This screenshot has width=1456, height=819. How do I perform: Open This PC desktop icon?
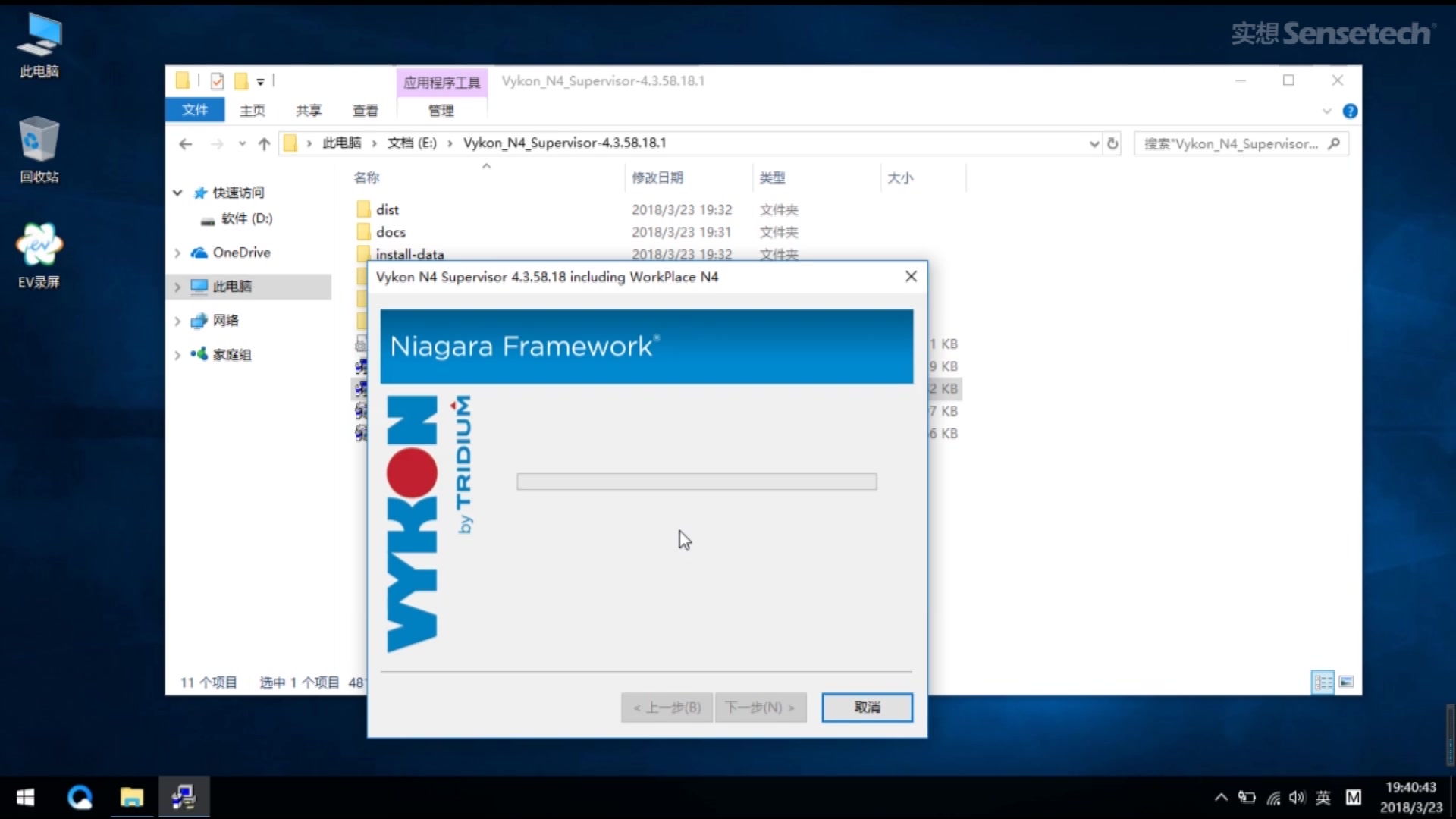[39, 45]
